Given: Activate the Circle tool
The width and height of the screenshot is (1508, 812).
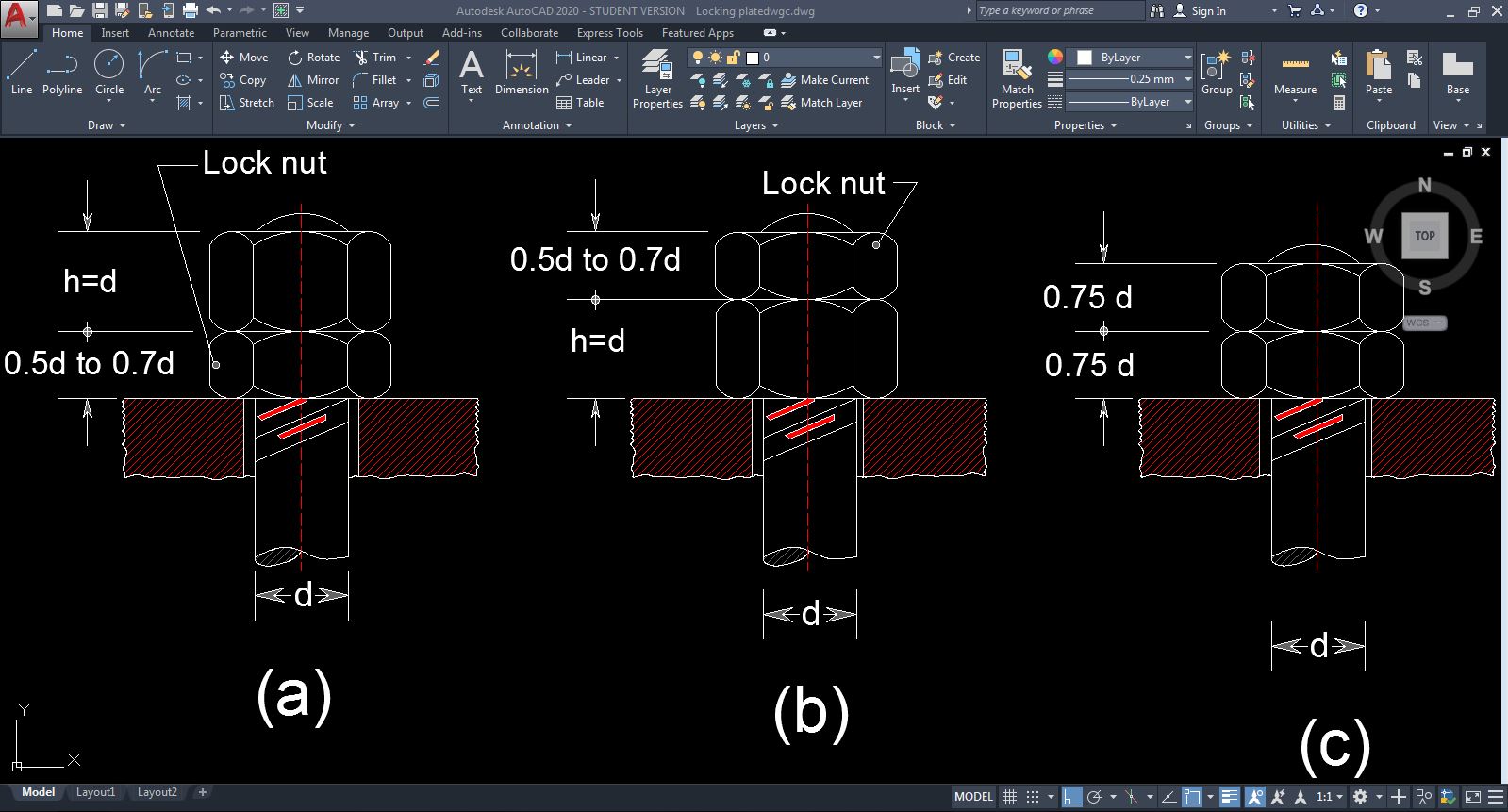Looking at the screenshot, I should [x=109, y=72].
